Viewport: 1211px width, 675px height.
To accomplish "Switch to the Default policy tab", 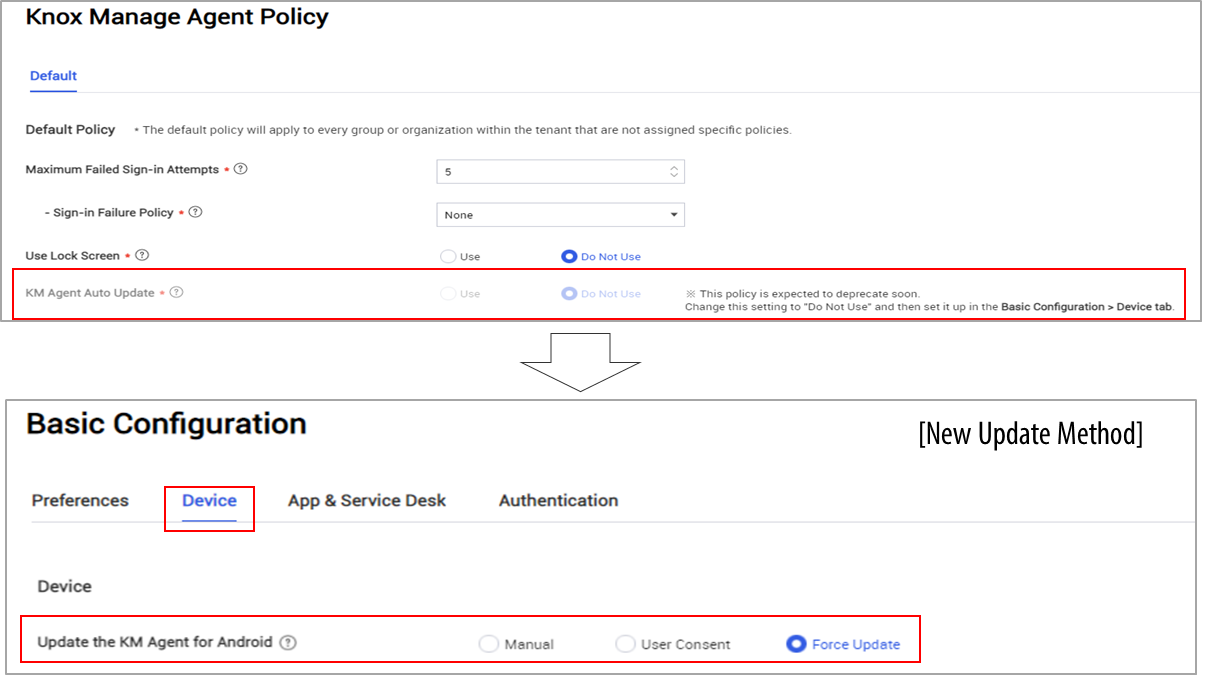I will coord(53,76).
